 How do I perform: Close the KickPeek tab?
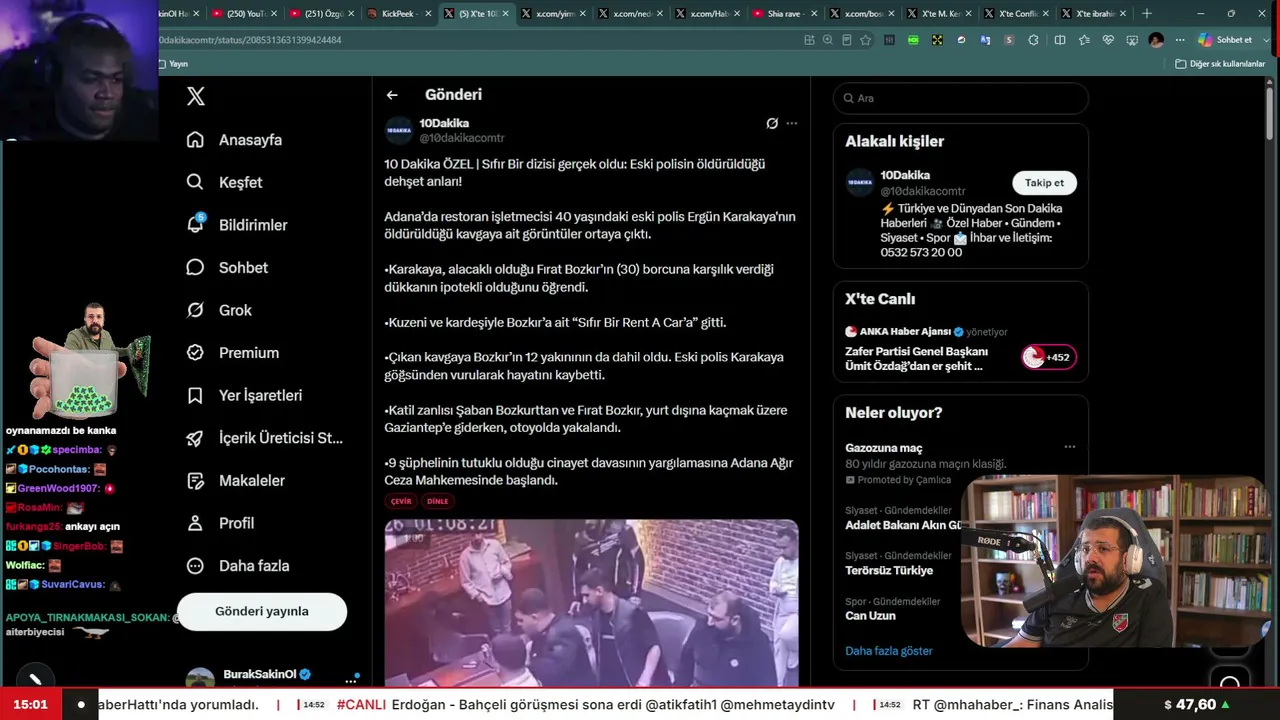click(x=428, y=14)
